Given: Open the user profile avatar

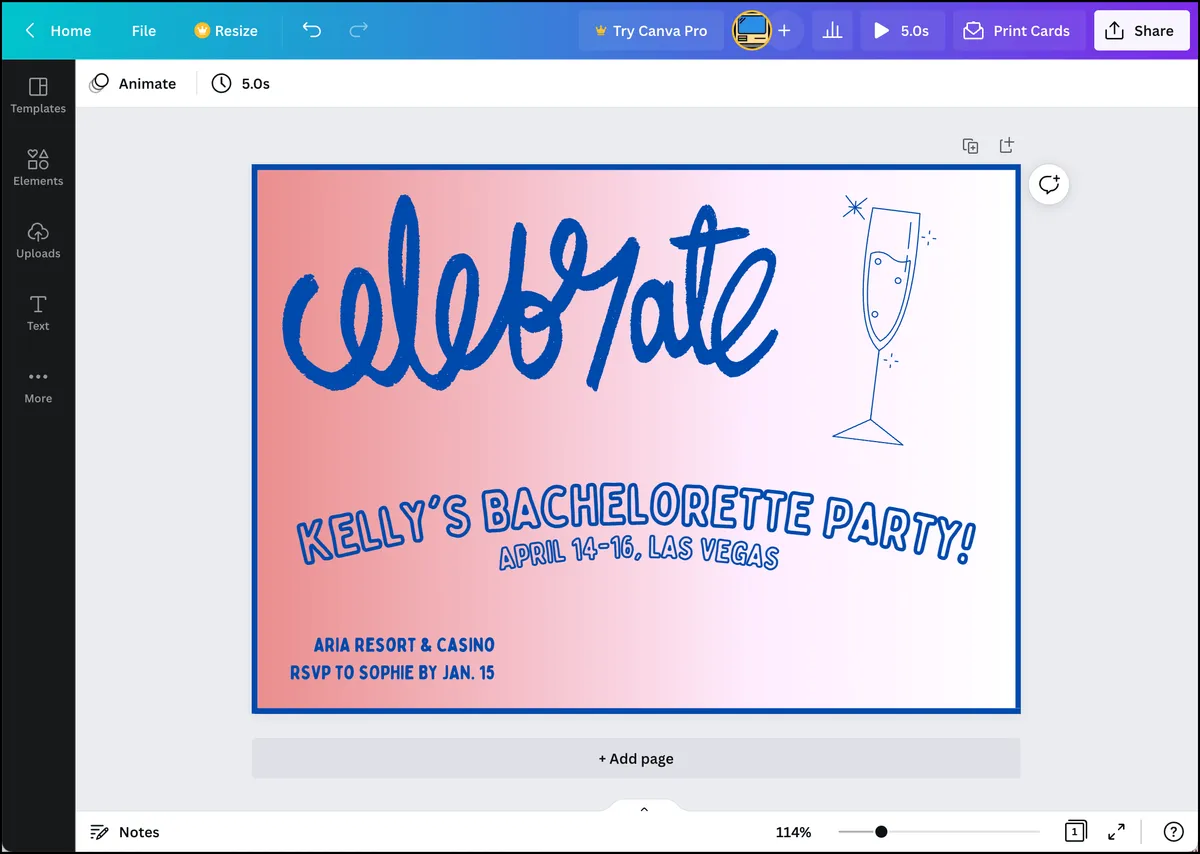Looking at the screenshot, I should [752, 31].
